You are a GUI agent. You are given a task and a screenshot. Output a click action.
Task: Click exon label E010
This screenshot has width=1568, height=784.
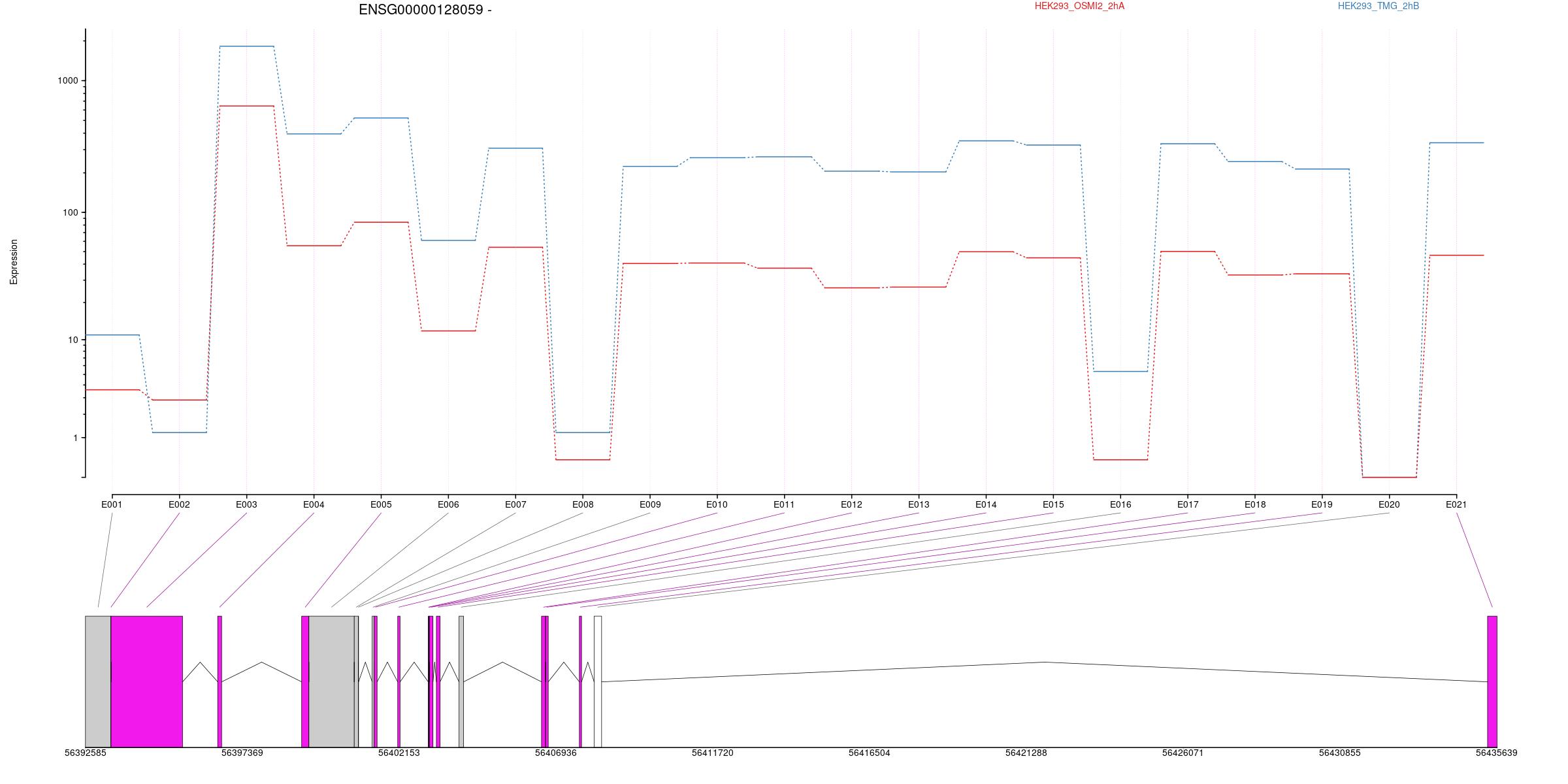[717, 504]
